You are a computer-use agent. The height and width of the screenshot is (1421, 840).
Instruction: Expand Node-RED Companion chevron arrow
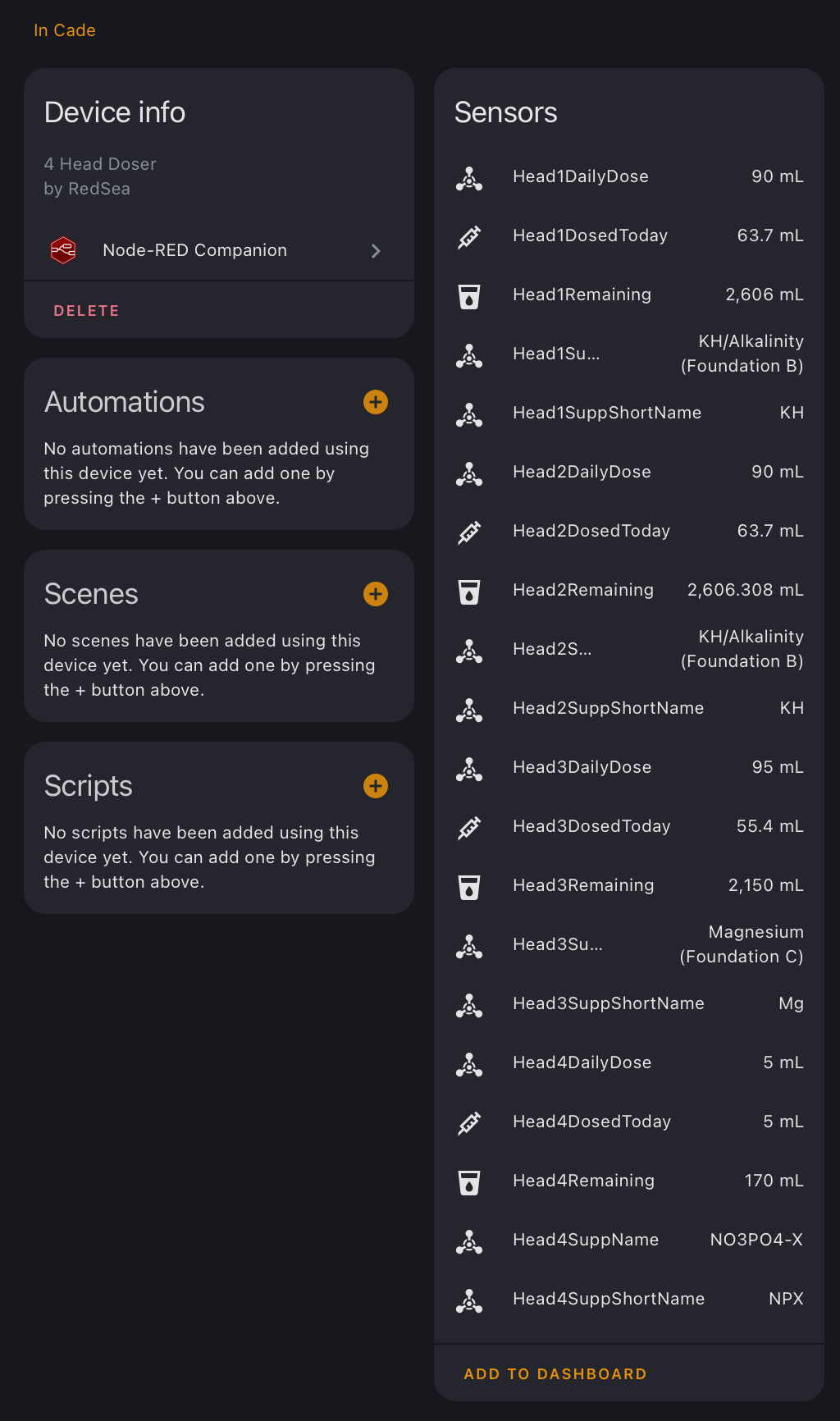pos(376,251)
